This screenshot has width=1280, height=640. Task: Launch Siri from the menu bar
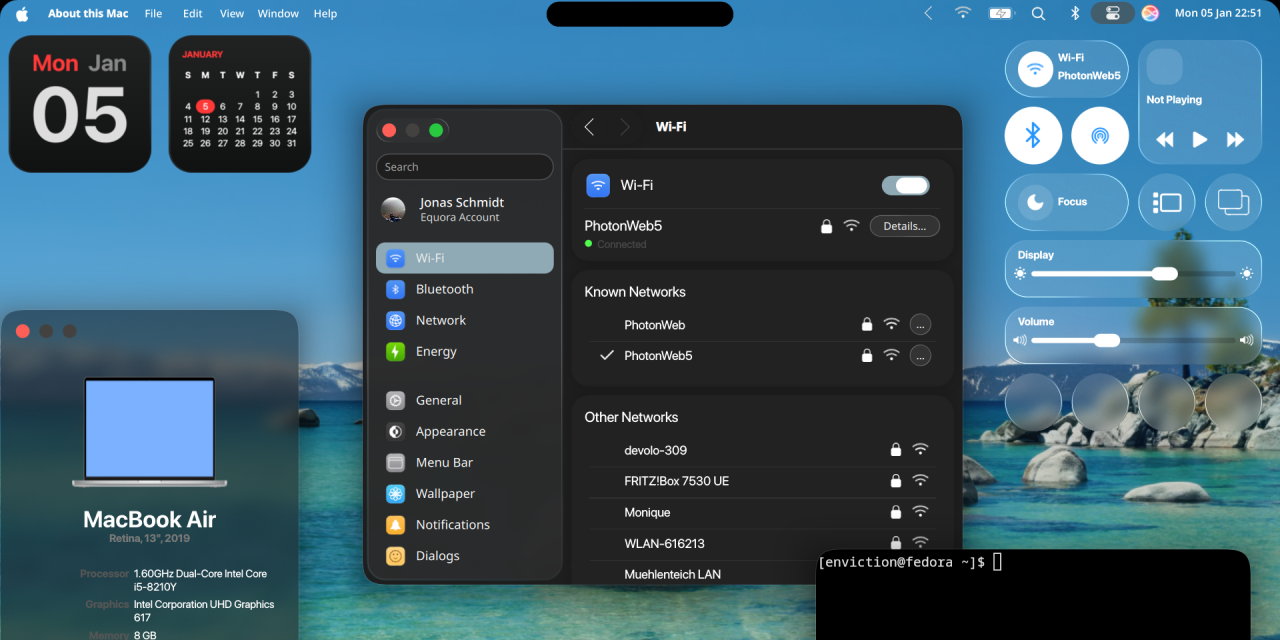click(1150, 14)
